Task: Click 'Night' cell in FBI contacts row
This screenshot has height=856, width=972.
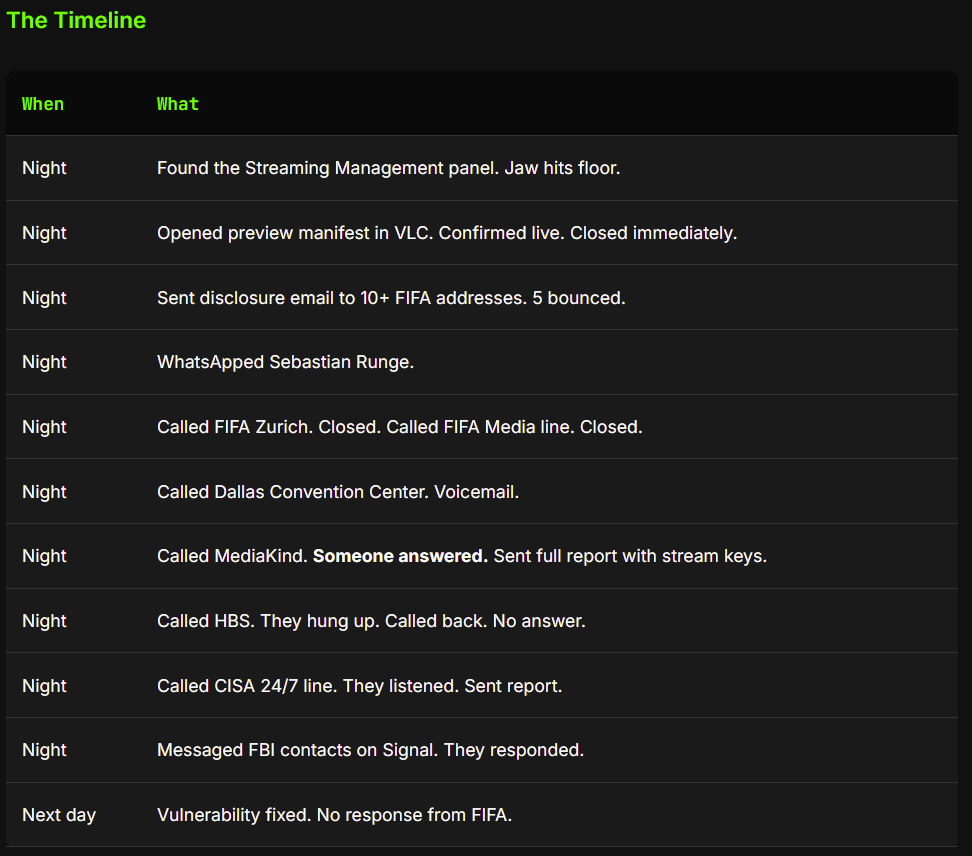Action: point(44,750)
